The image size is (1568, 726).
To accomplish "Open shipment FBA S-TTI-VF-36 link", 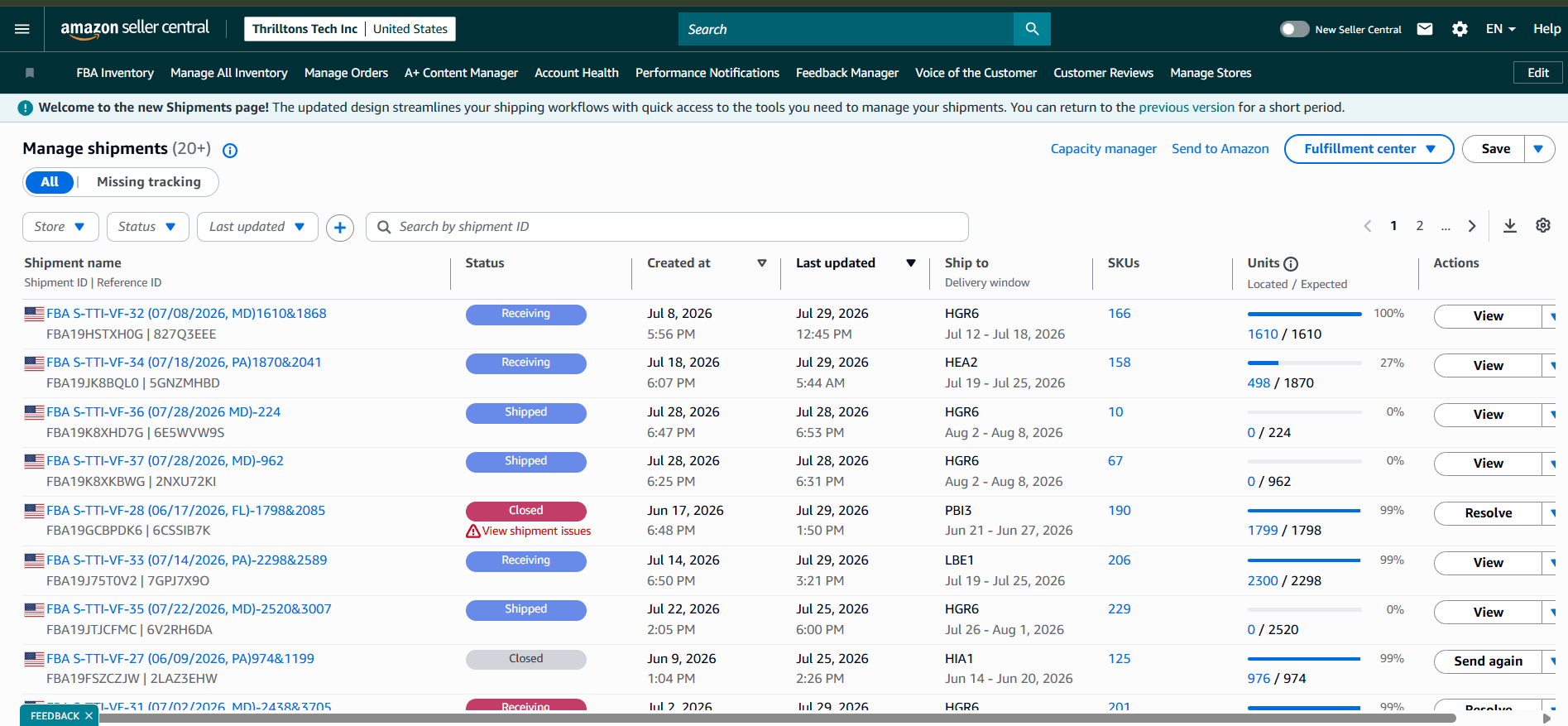I will (164, 412).
